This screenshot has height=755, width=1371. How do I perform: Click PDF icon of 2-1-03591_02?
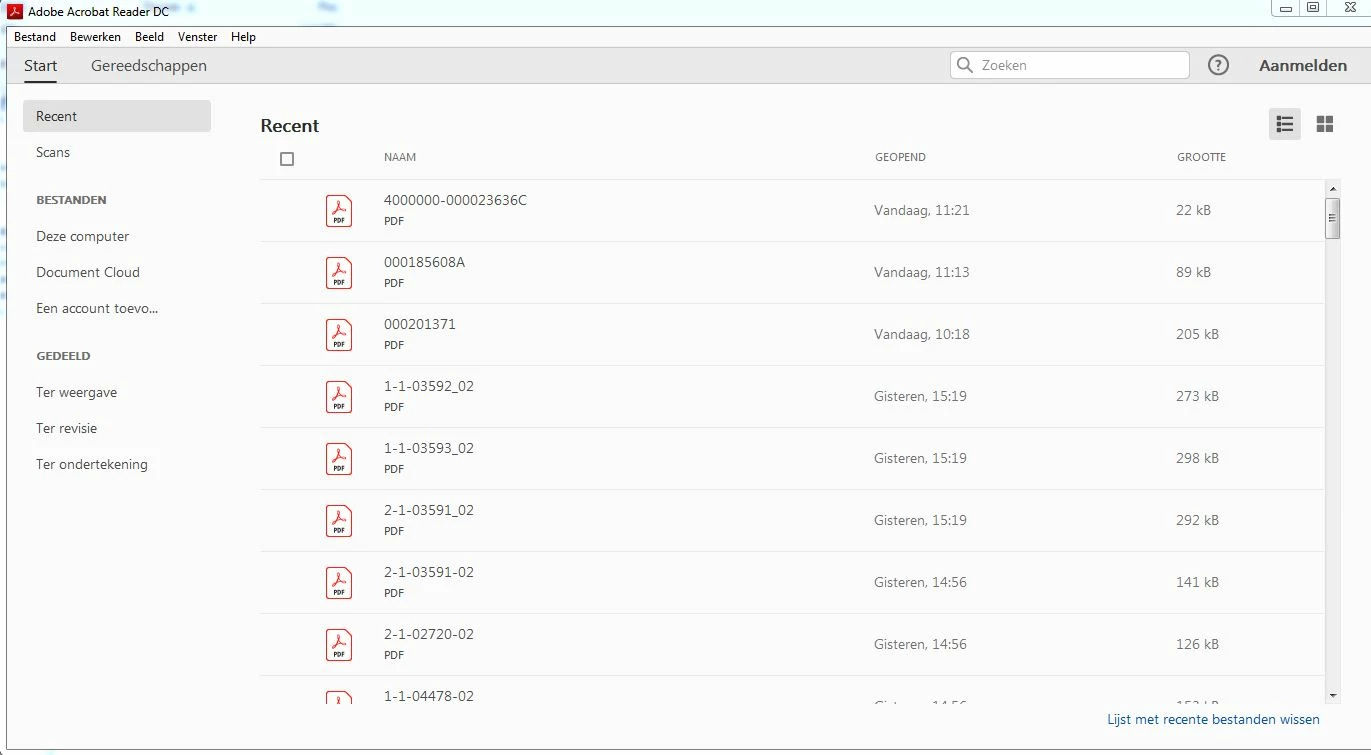pyautogui.click(x=339, y=521)
